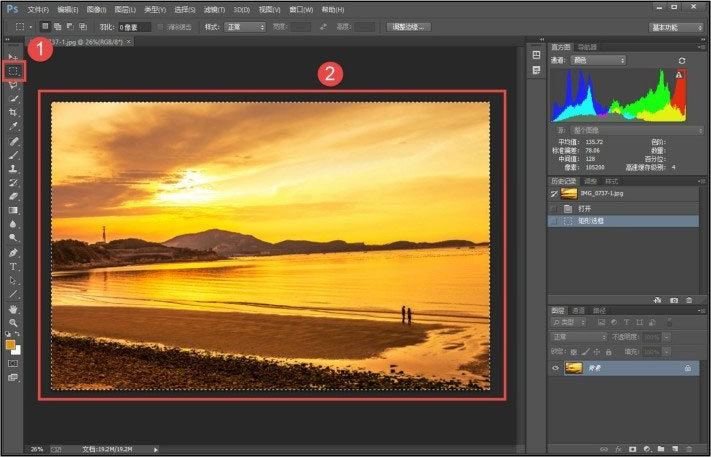The width and height of the screenshot is (711, 457).
Task: Click the 羽化 feather input field
Action: (x=134, y=27)
